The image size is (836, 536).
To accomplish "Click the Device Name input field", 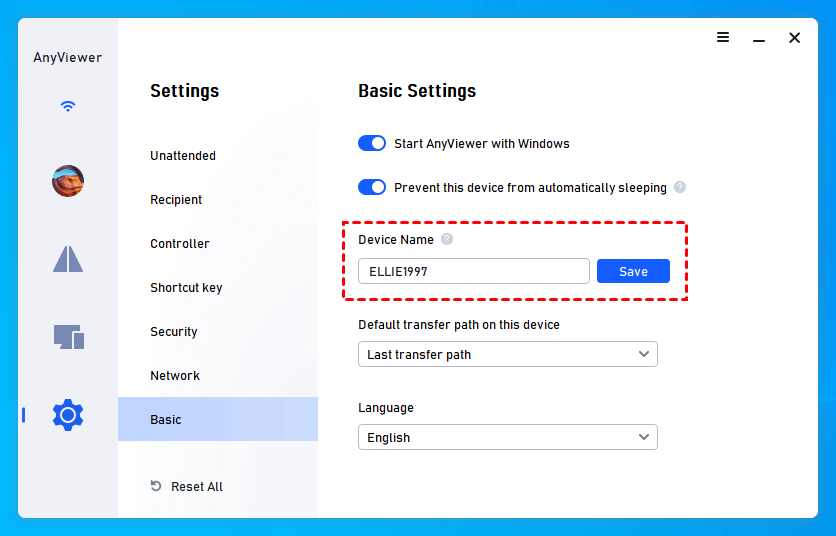I will click(473, 271).
